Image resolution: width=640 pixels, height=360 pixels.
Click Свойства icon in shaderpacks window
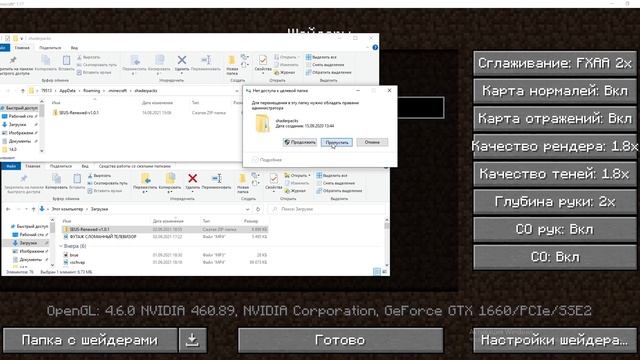tap(263, 60)
